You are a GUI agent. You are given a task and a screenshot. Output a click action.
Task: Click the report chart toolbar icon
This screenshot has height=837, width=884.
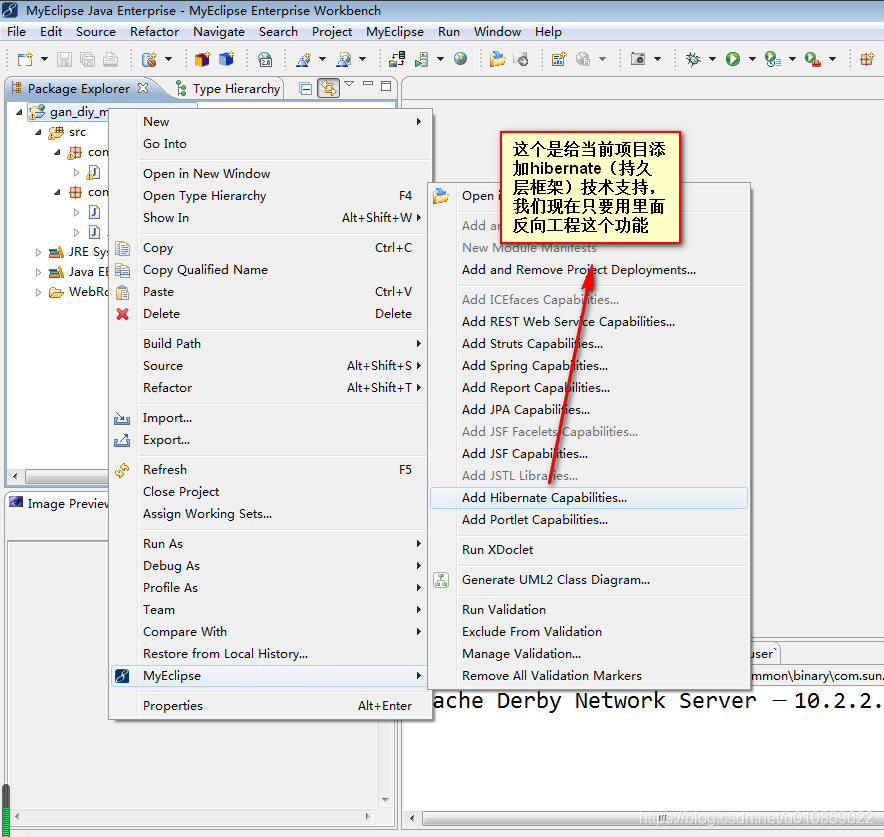pos(559,59)
